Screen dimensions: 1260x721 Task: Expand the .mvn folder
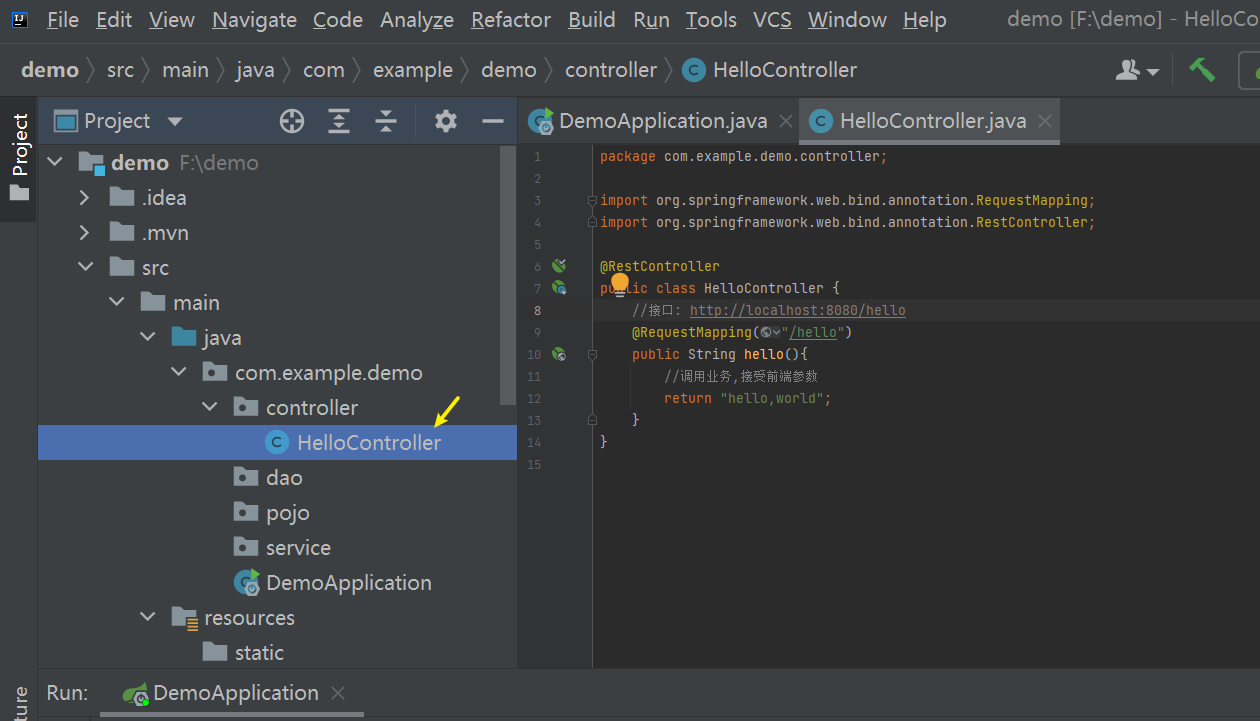point(85,232)
